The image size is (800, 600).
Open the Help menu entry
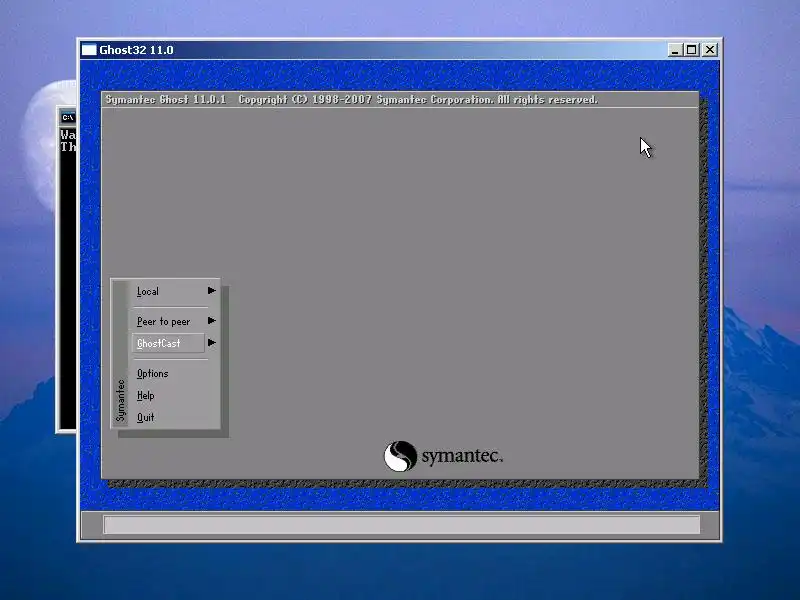(x=145, y=395)
